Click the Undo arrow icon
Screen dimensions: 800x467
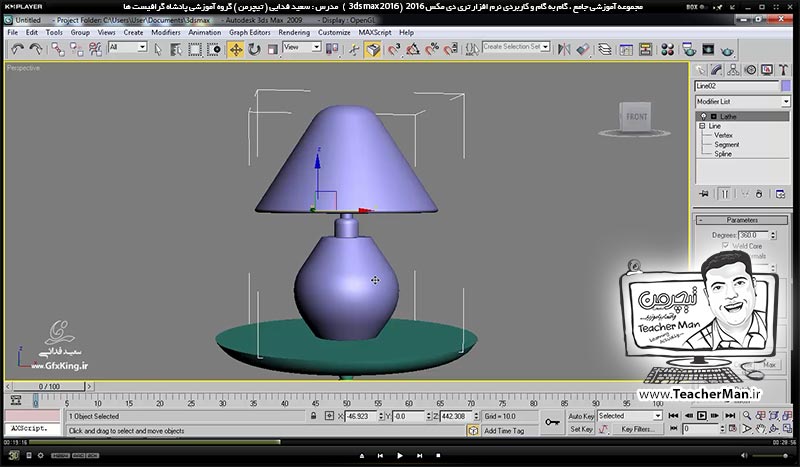pos(17,50)
